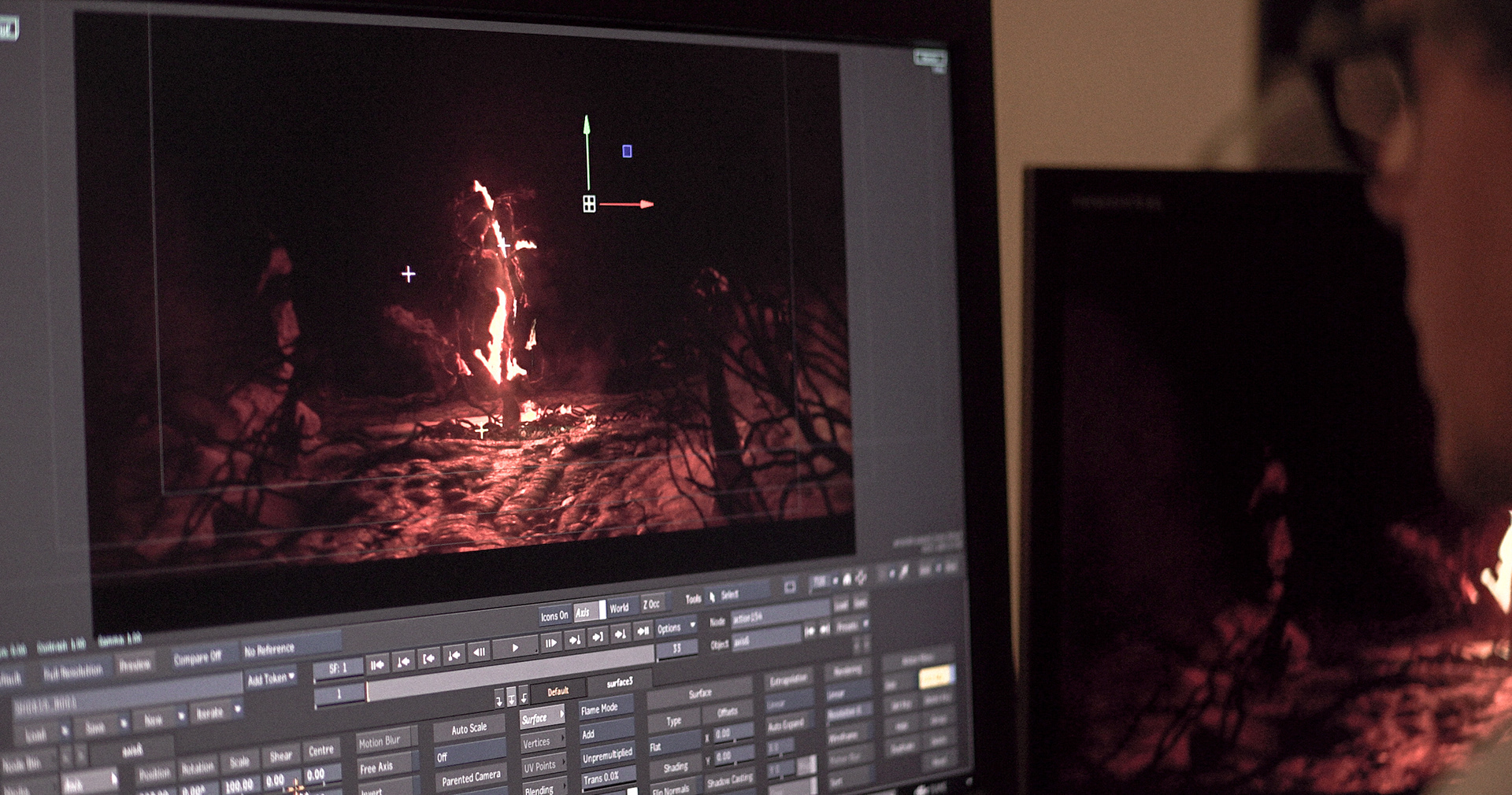Switch to the surface3 tab
1512x795 pixels.
(x=620, y=682)
